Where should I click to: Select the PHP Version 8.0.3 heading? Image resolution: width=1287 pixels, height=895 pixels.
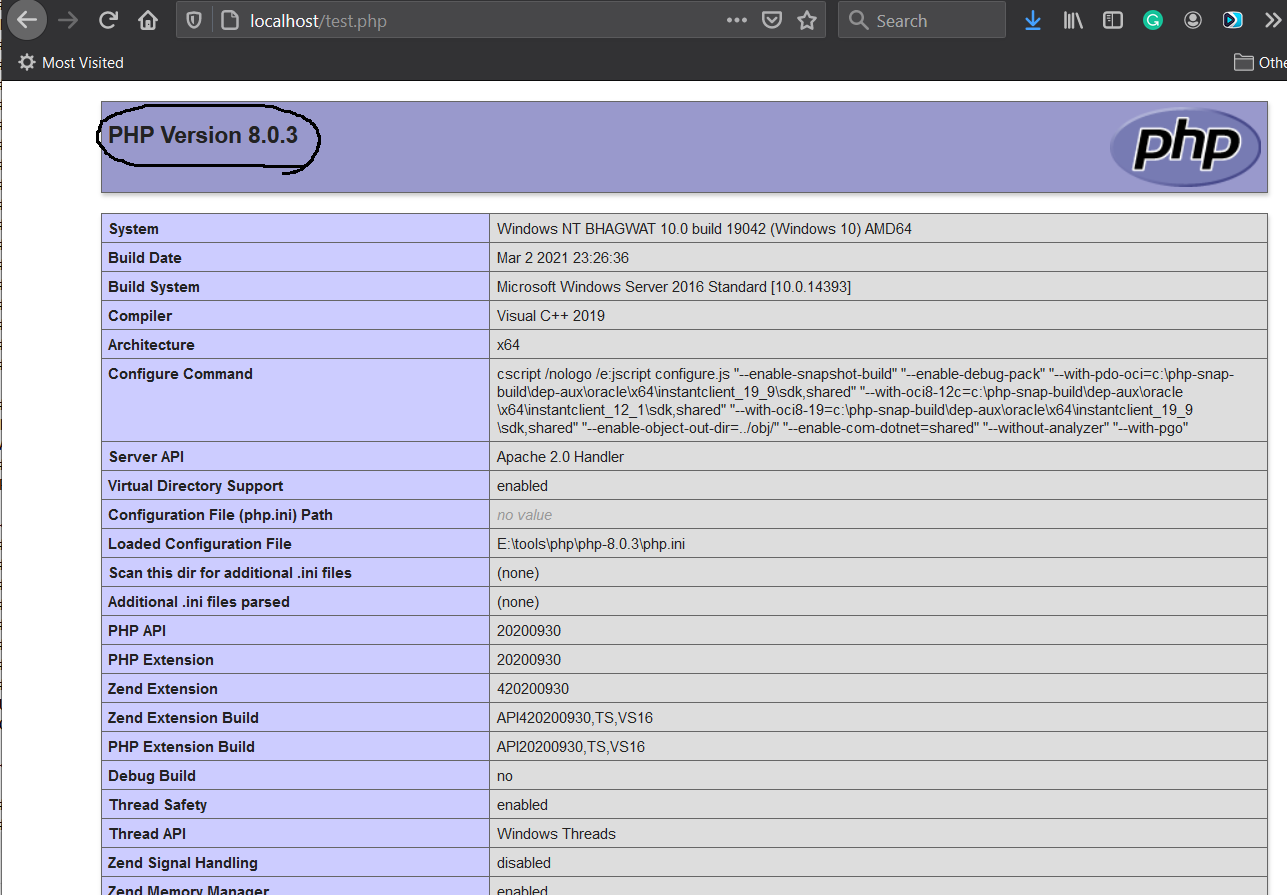(x=203, y=135)
